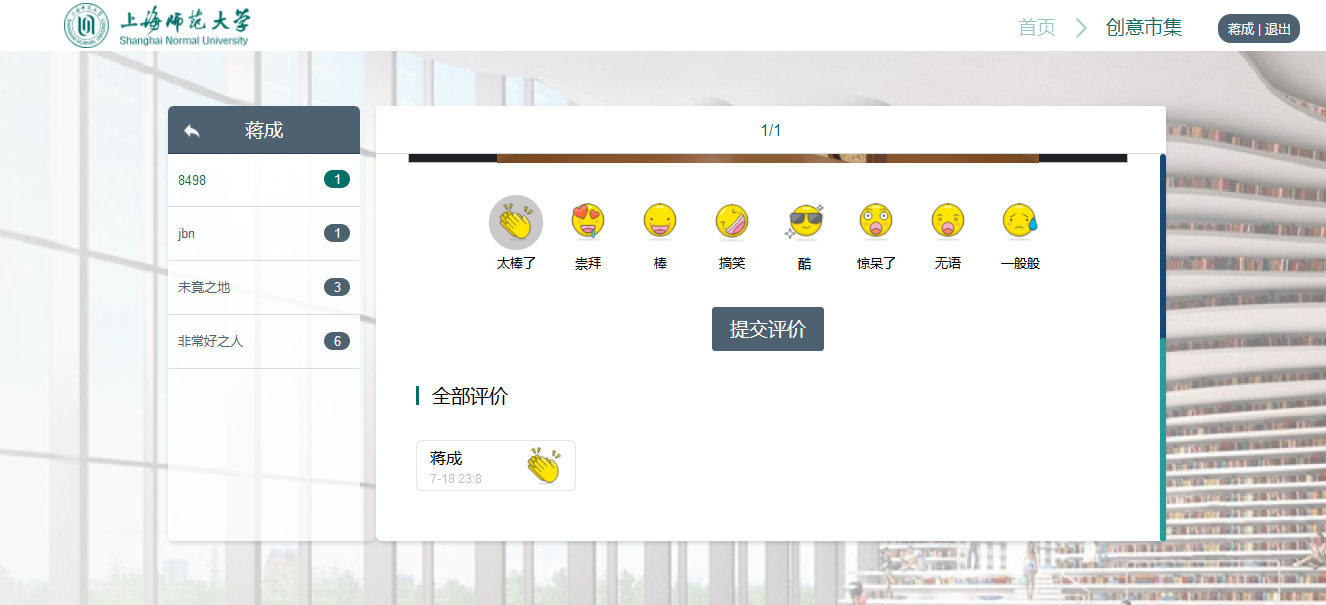Select the jbn list entry

click(x=264, y=234)
